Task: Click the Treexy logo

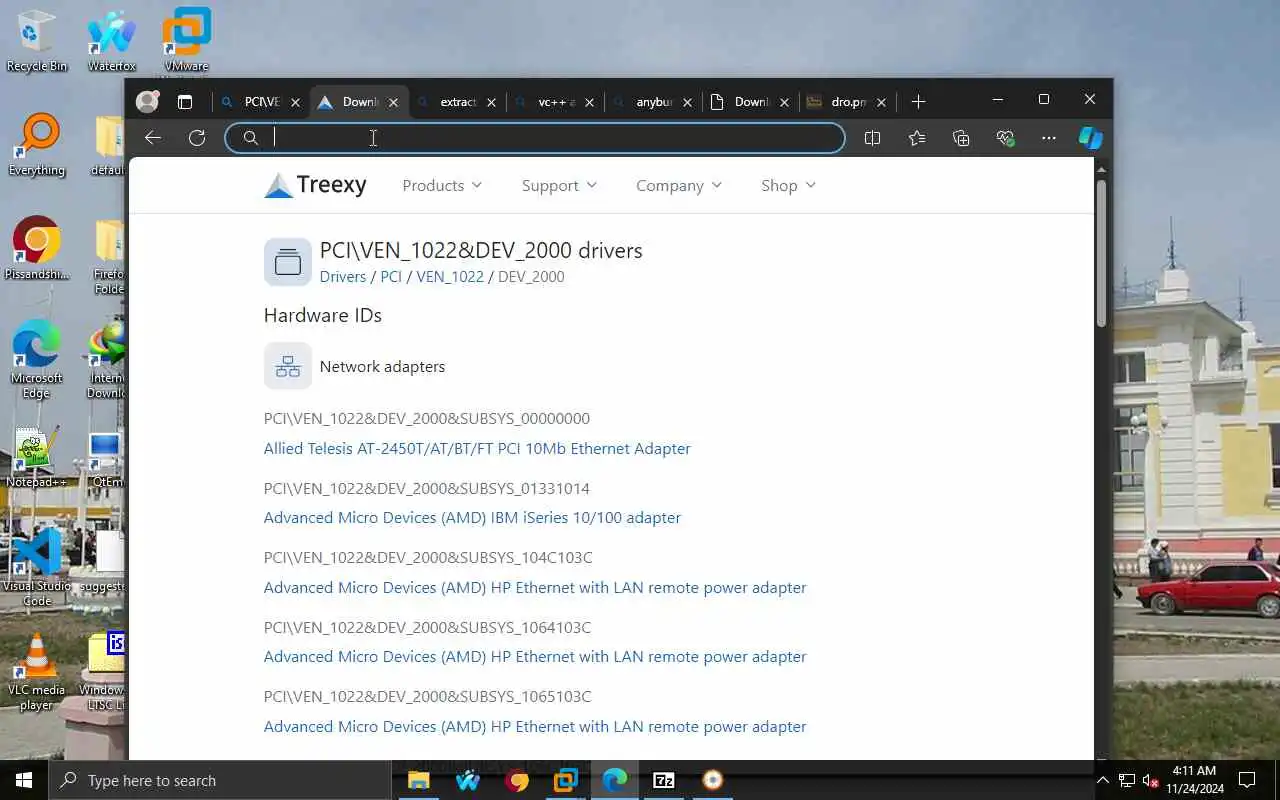Action: 316,185
